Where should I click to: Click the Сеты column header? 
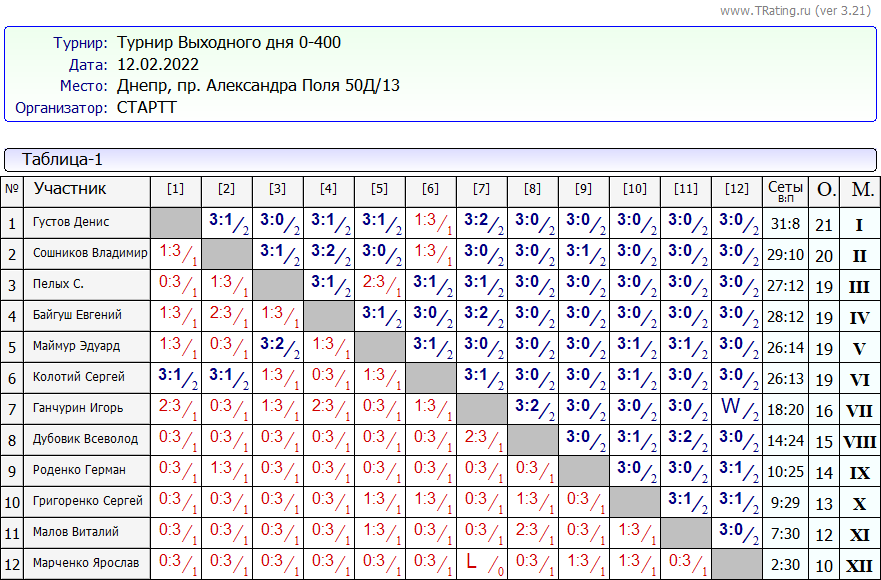pyautogui.click(x=785, y=189)
